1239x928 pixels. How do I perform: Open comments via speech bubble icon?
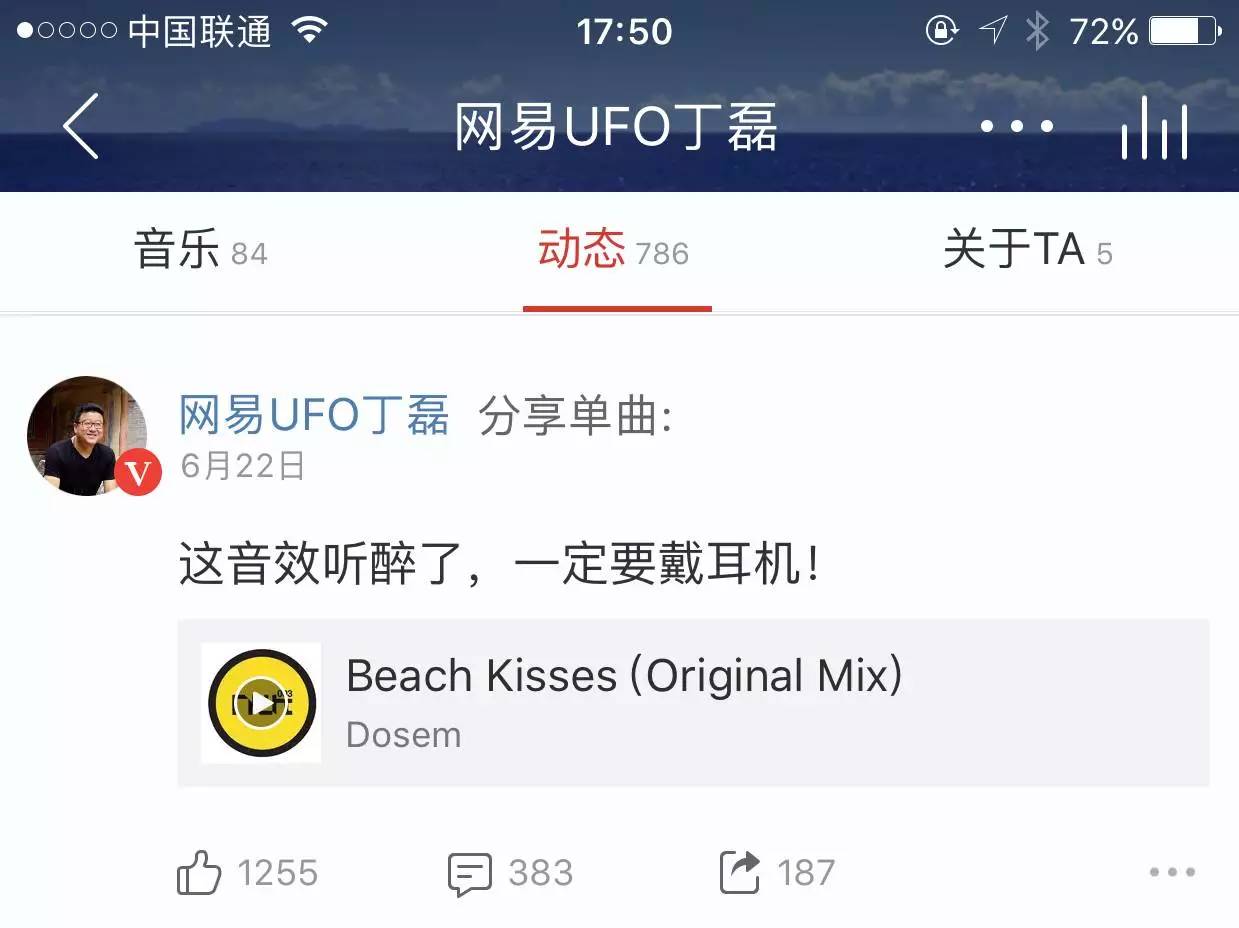469,874
